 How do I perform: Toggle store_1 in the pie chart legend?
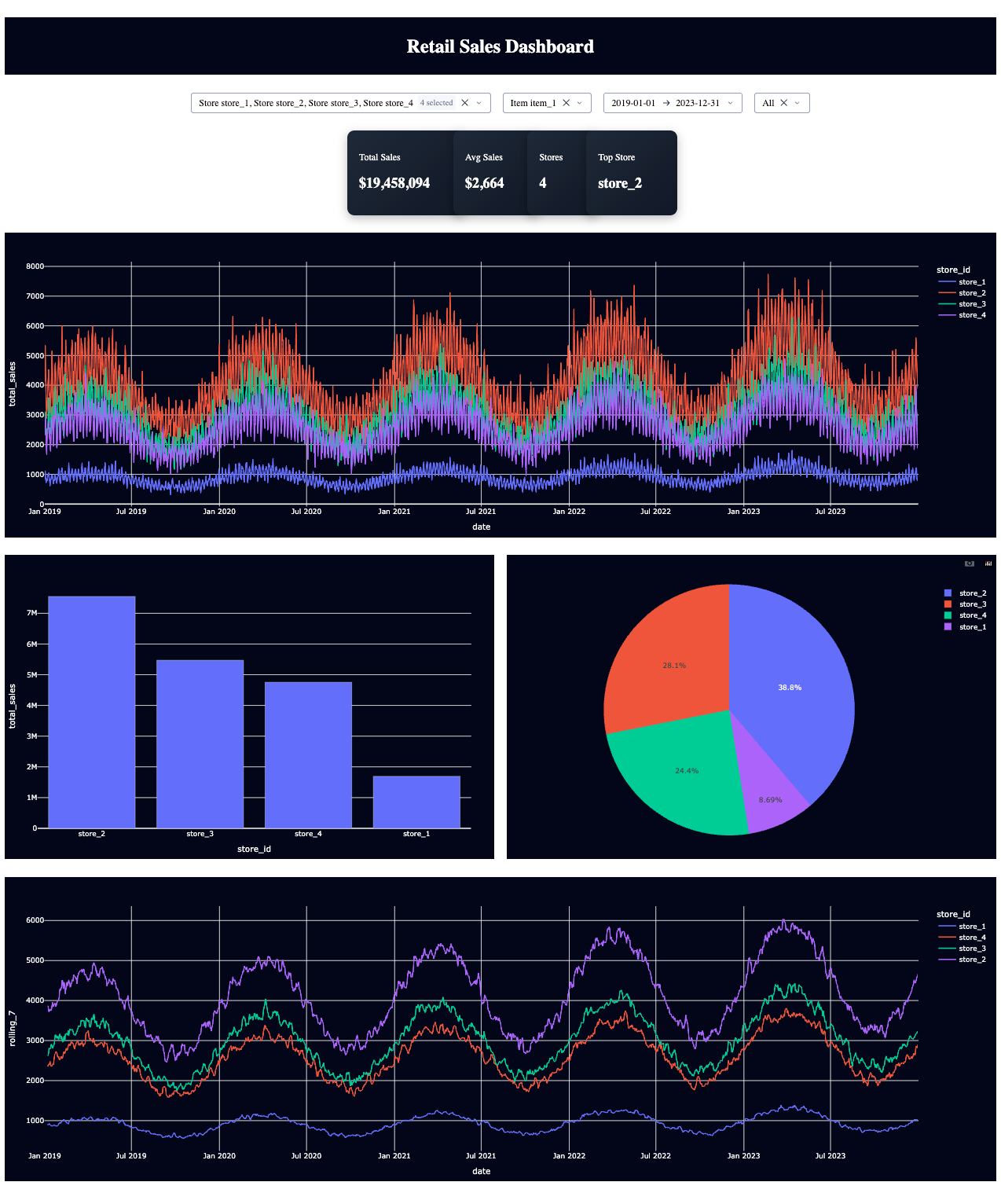(965, 627)
